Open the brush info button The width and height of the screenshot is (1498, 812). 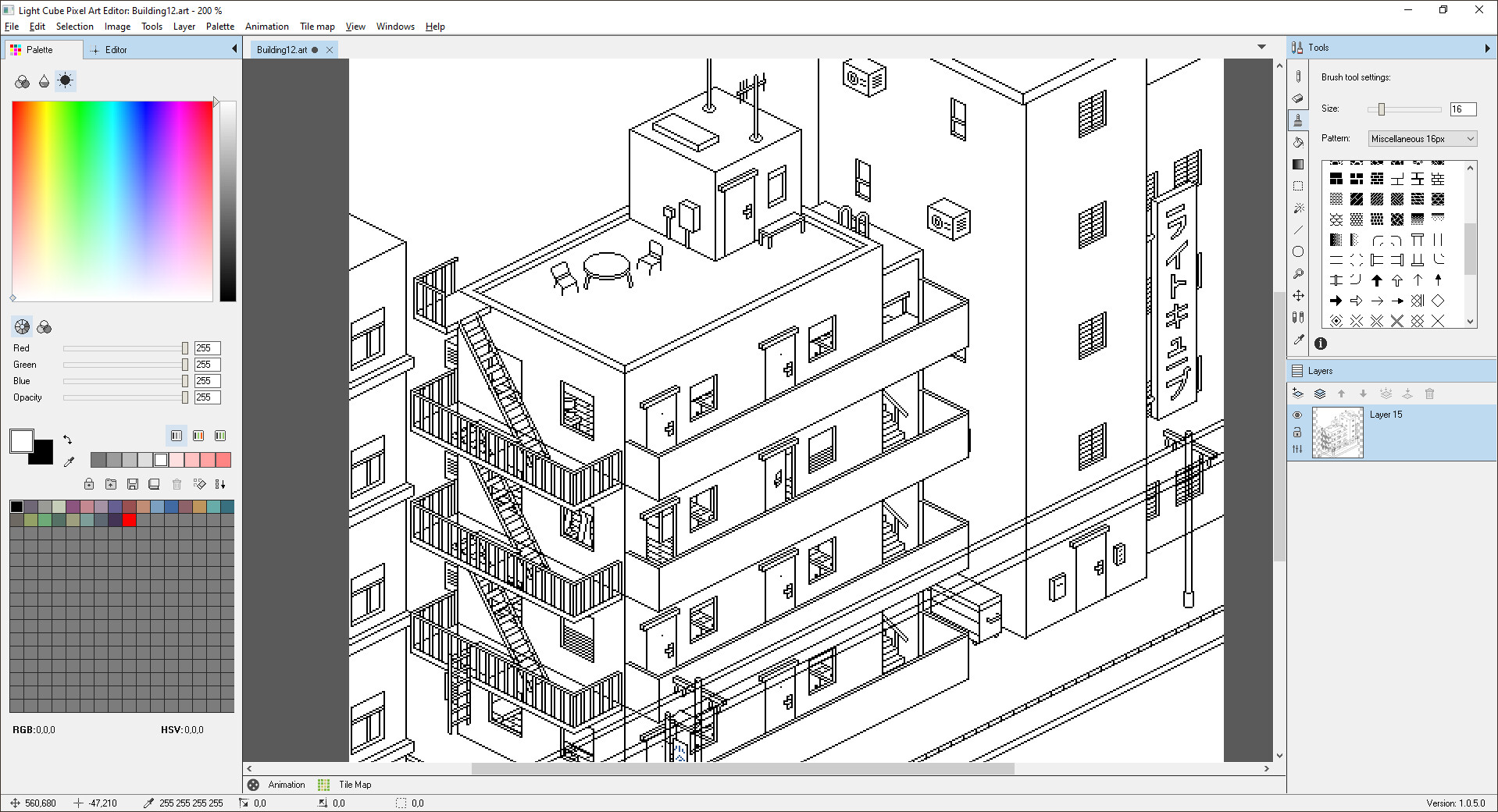(x=1320, y=344)
